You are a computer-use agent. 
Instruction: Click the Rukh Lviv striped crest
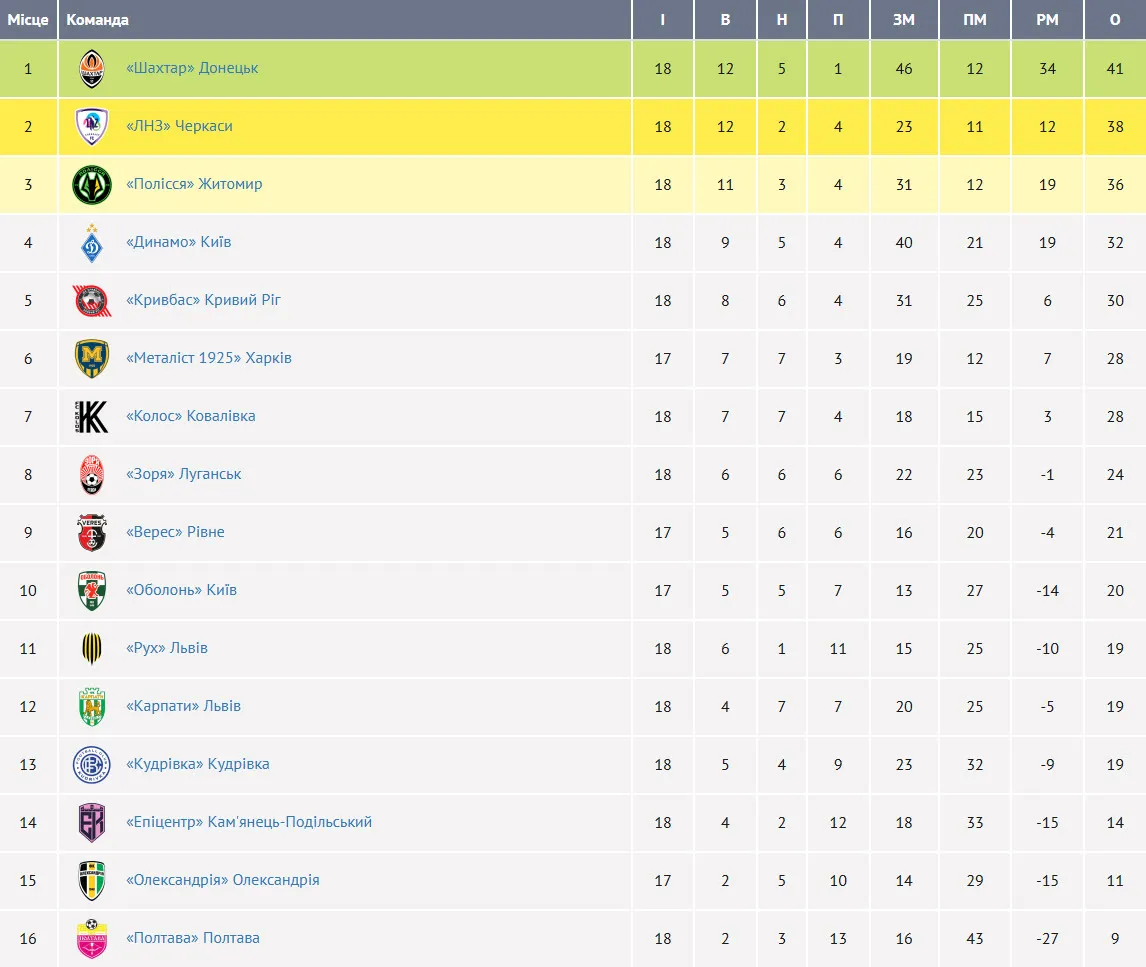92,649
